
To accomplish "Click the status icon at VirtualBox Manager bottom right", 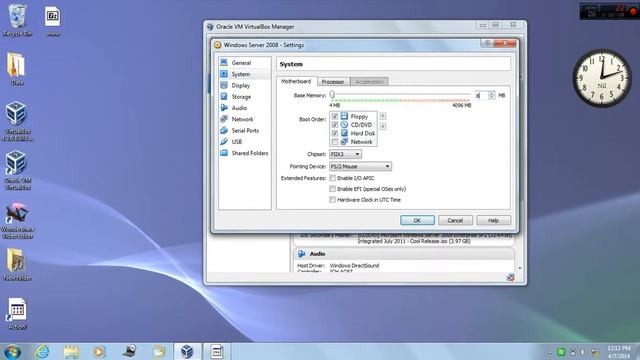I will [x=510, y=278].
